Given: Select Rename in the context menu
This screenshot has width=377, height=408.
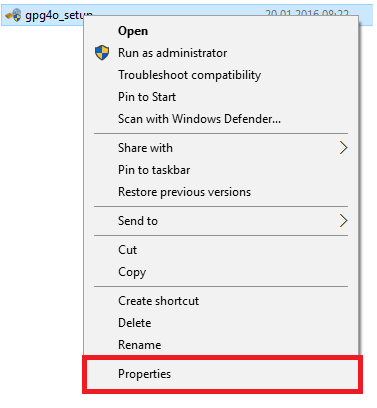Looking at the screenshot, I should click(139, 345).
